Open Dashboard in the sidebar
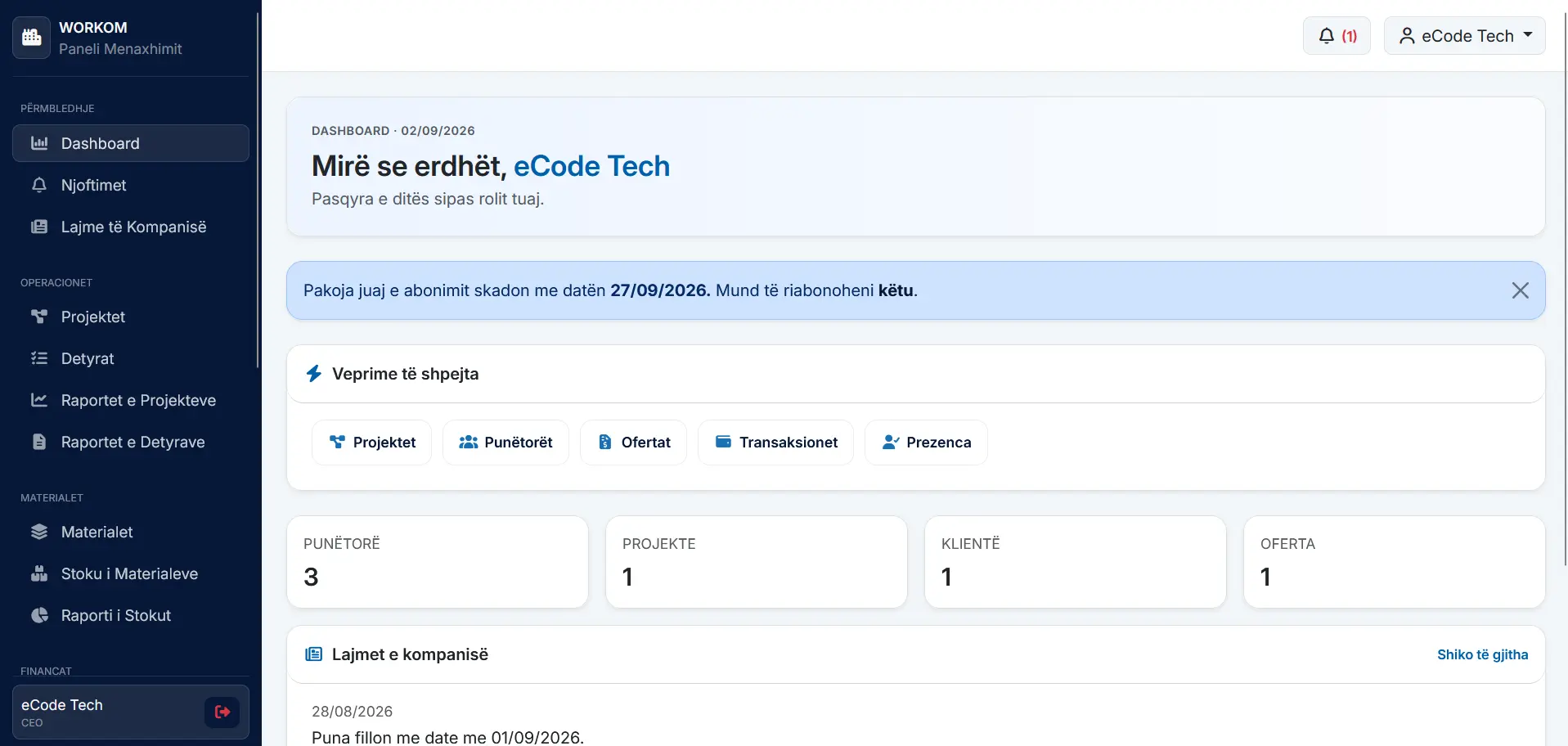The image size is (1568, 746). click(x=131, y=143)
